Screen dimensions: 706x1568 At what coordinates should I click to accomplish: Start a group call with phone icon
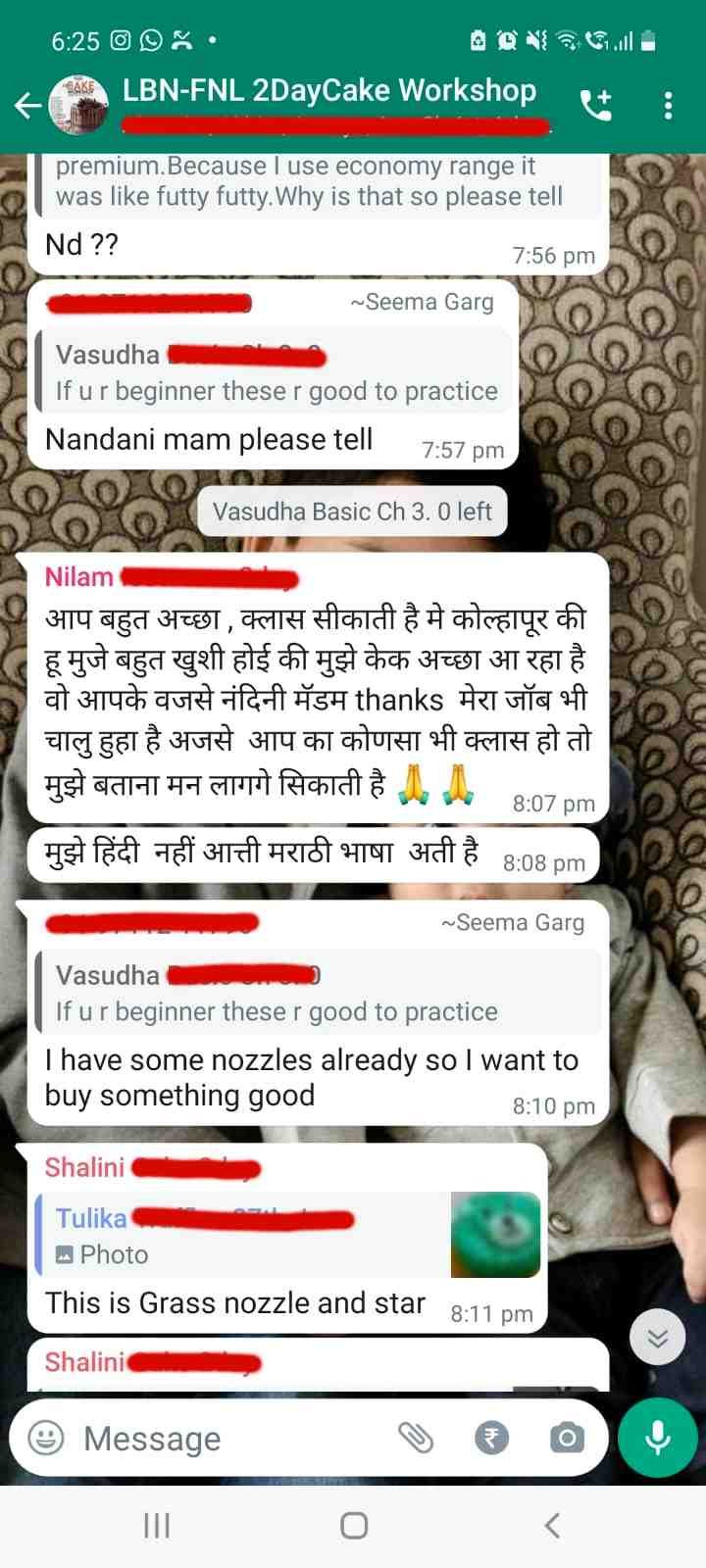coord(596,105)
